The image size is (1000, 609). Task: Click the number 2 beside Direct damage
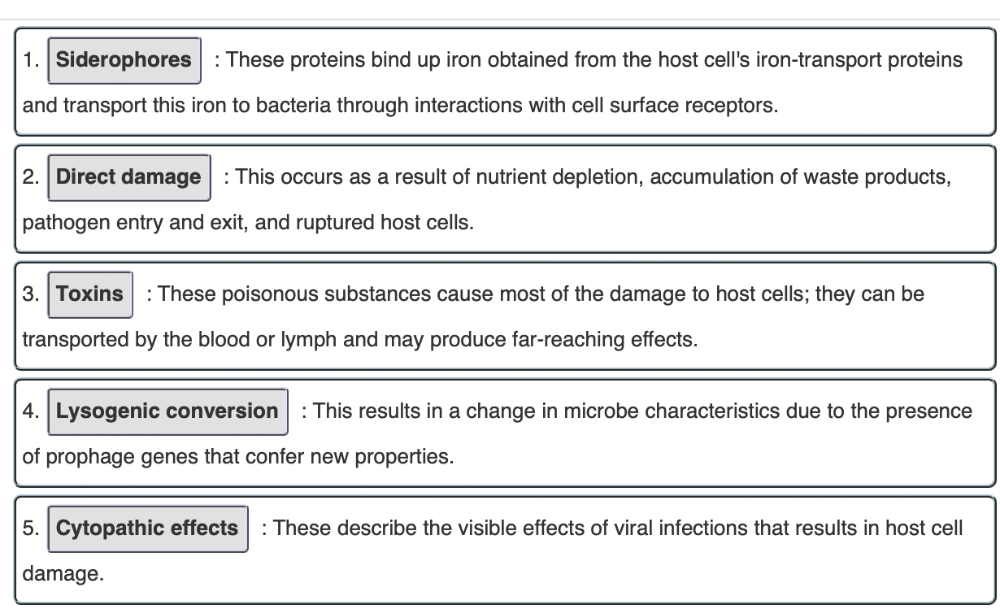point(32,177)
